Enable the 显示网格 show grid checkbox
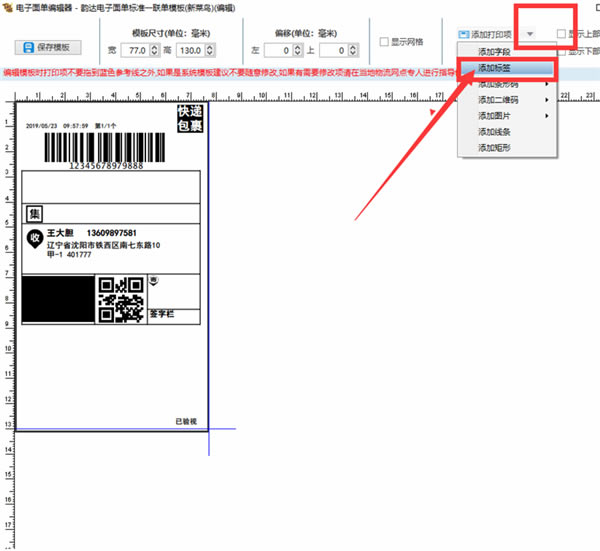Screen dimensions: 600x551 [384, 42]
